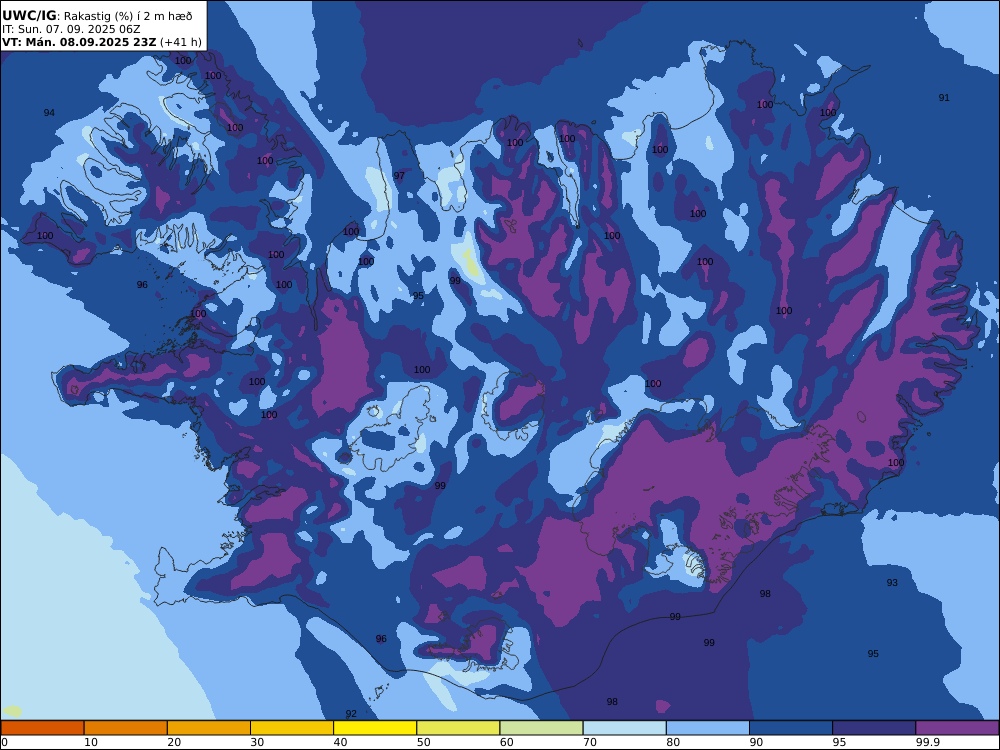Screen dimensions: 1000x750
Task: Click the legend tick label "50"
Action: pos(423,742)
